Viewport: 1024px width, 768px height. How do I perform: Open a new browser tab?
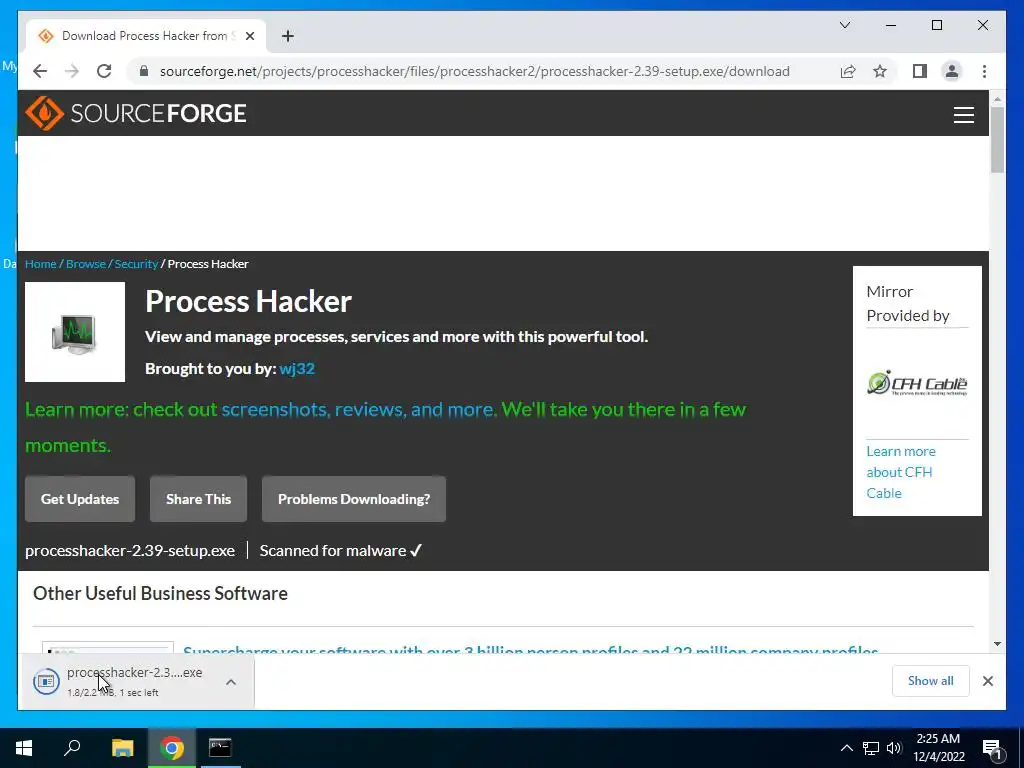pyautogui.click(x=288, y=36)
